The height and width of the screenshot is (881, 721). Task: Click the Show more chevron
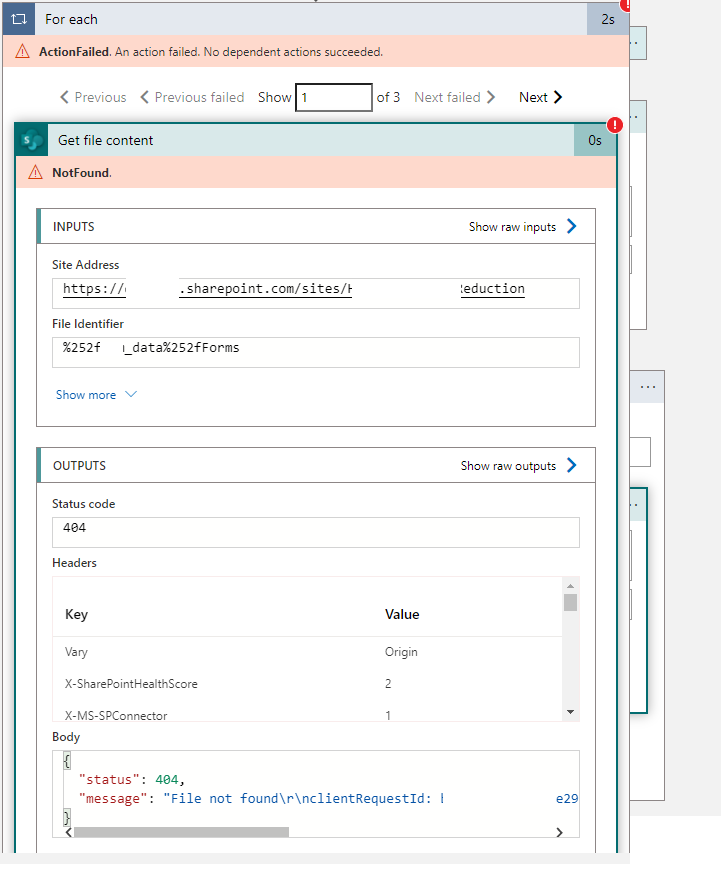tap(131, 394)
